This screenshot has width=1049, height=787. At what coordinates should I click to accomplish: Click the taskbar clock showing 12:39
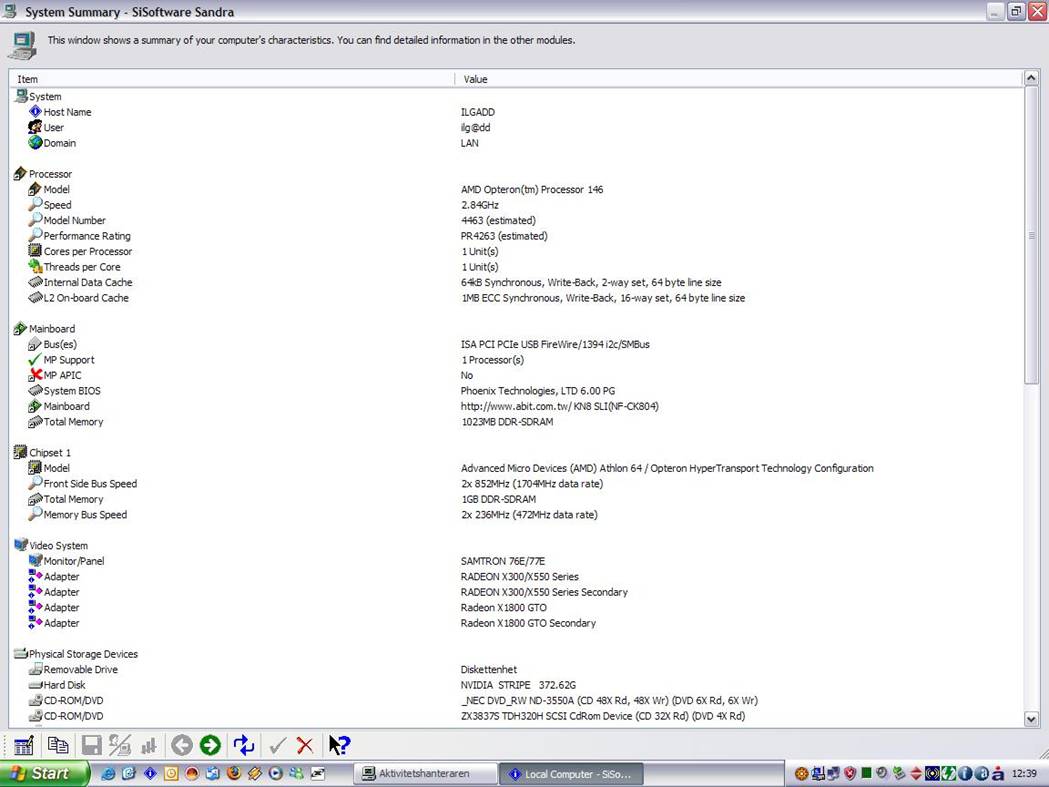coord(1024,774)
